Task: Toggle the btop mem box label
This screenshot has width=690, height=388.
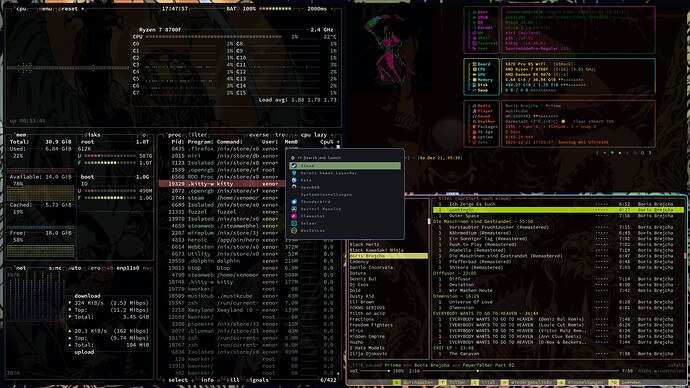Action: (x=20, y=135)
